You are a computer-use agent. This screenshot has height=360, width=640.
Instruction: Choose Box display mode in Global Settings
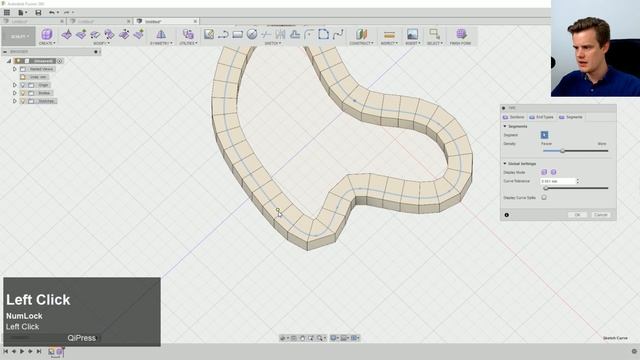[x=544, y=172]
